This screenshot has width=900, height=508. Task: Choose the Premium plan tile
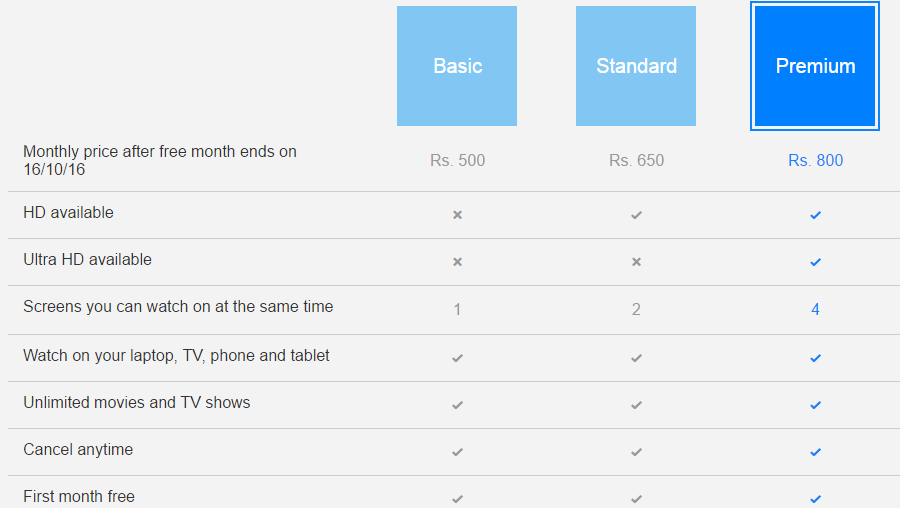pyautogui.click(x=815, y=66)
